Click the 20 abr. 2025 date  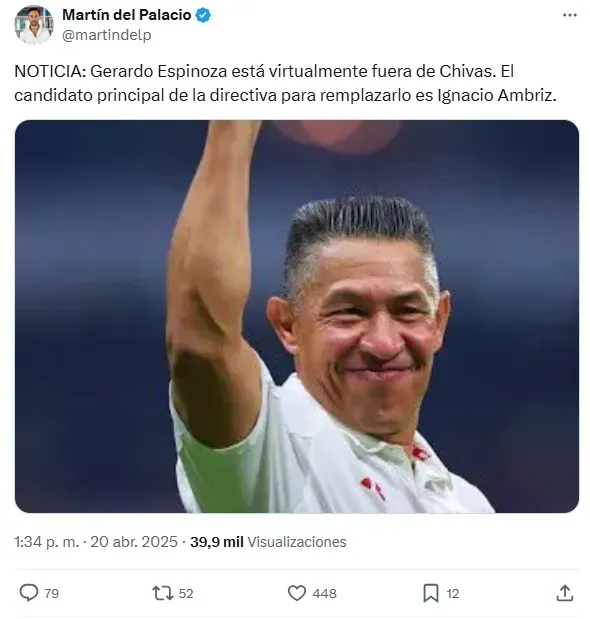point(134,542)
